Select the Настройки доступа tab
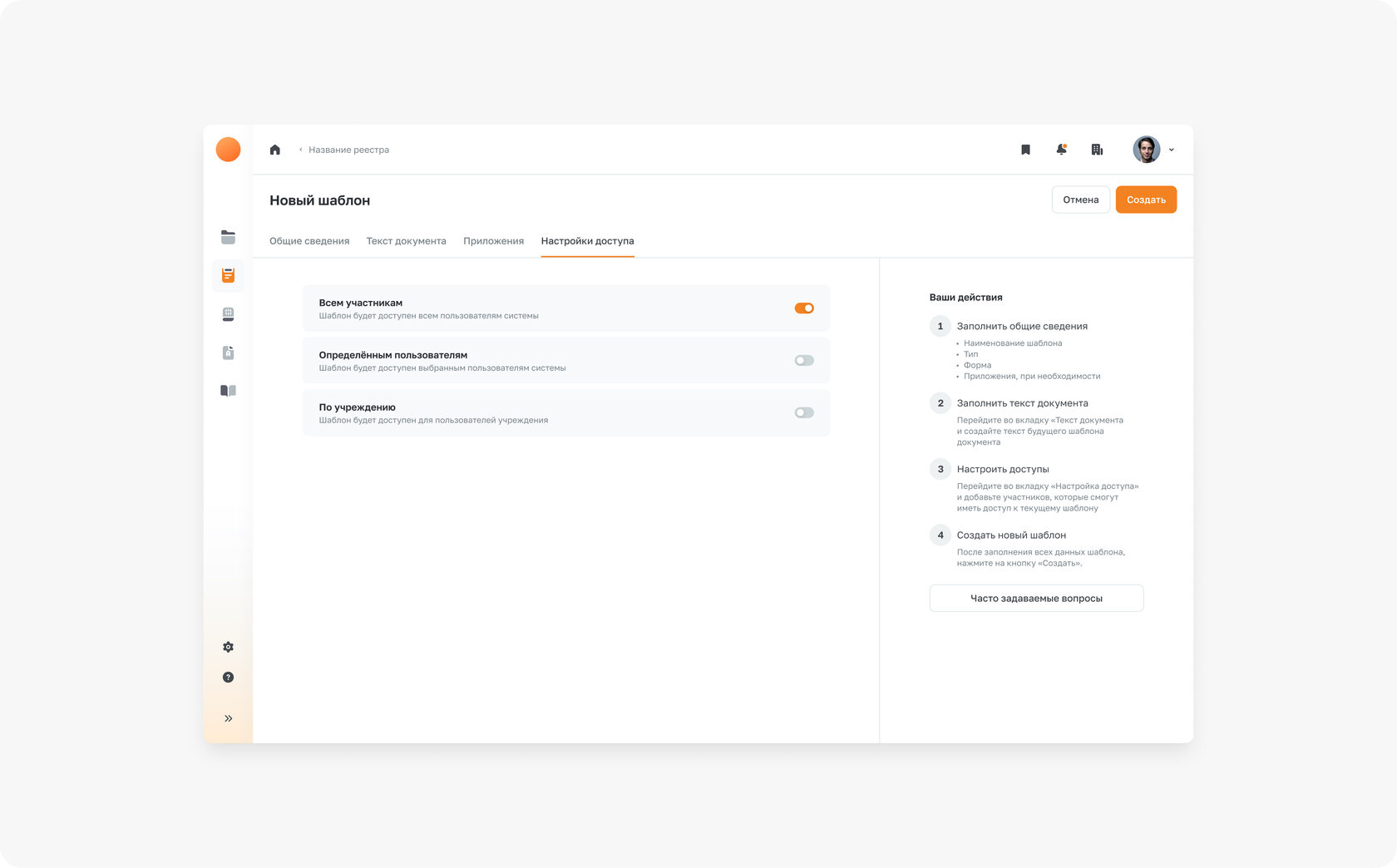Viewport: 1397px width, 868px height. (587, 241)
